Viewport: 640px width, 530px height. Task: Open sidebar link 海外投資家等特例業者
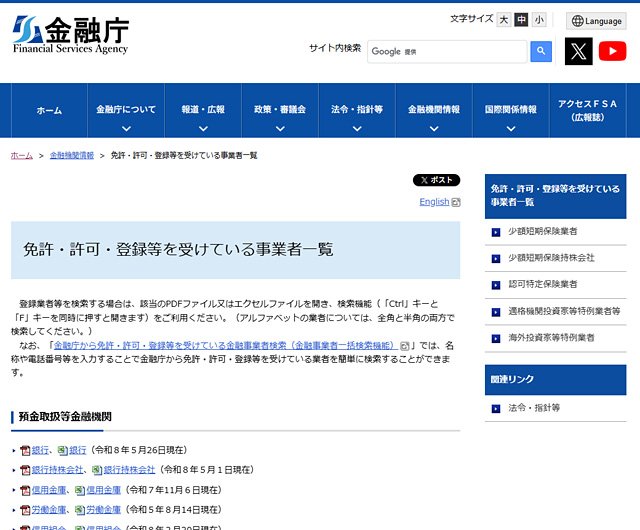pos(551,338)
